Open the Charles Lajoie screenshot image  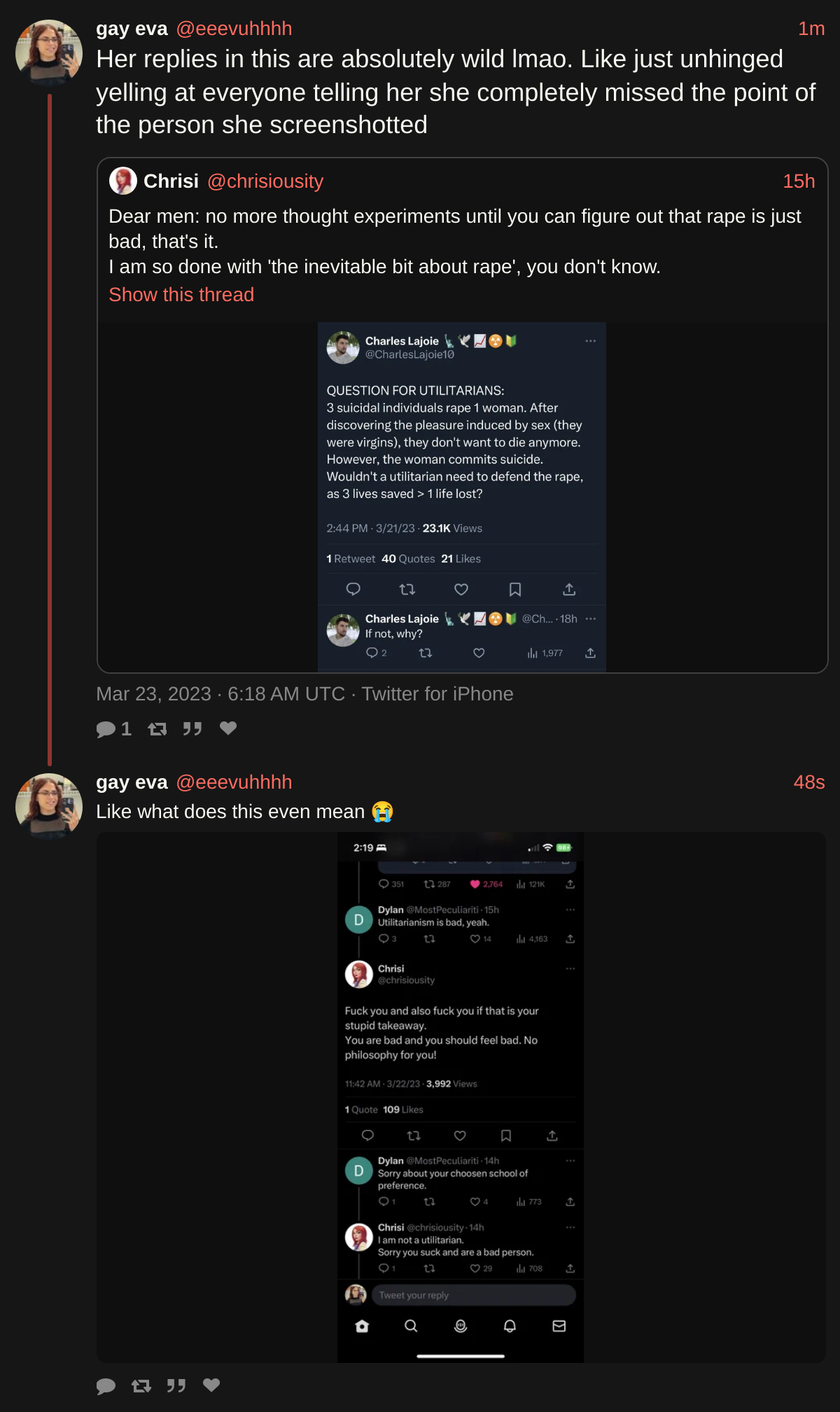pos(462,497)
